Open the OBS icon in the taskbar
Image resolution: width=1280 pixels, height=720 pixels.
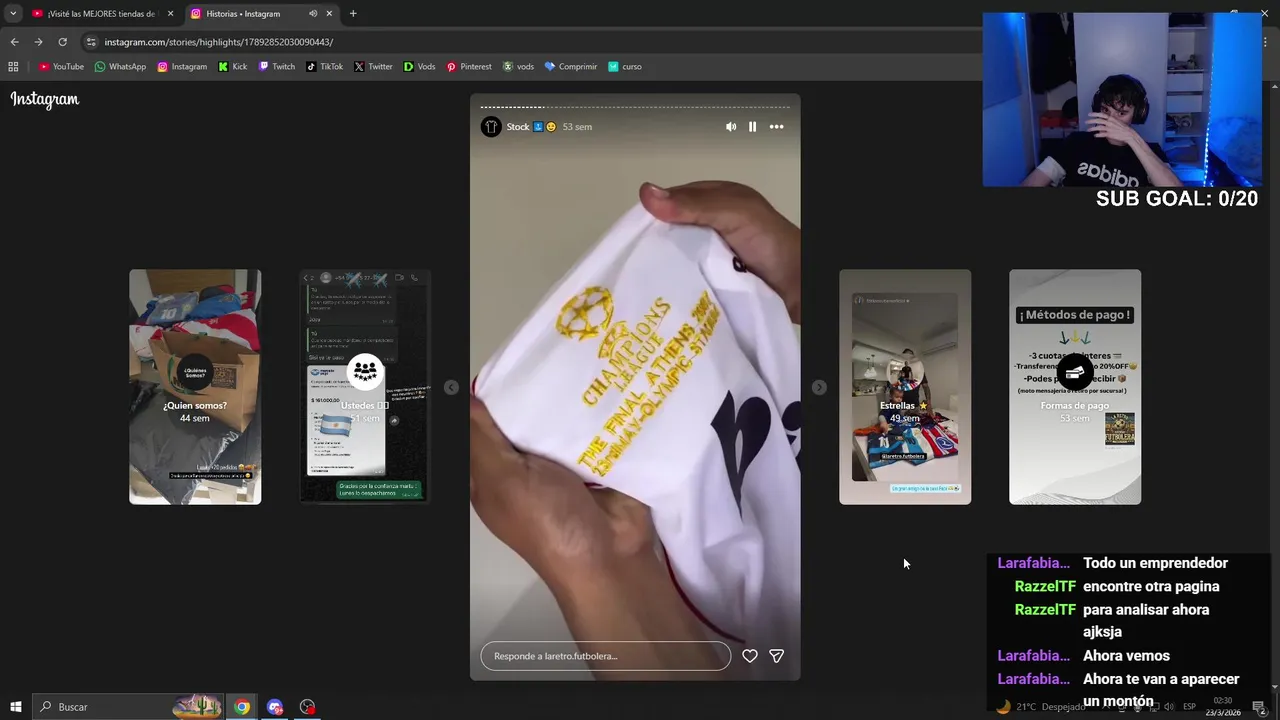[307, 707]
